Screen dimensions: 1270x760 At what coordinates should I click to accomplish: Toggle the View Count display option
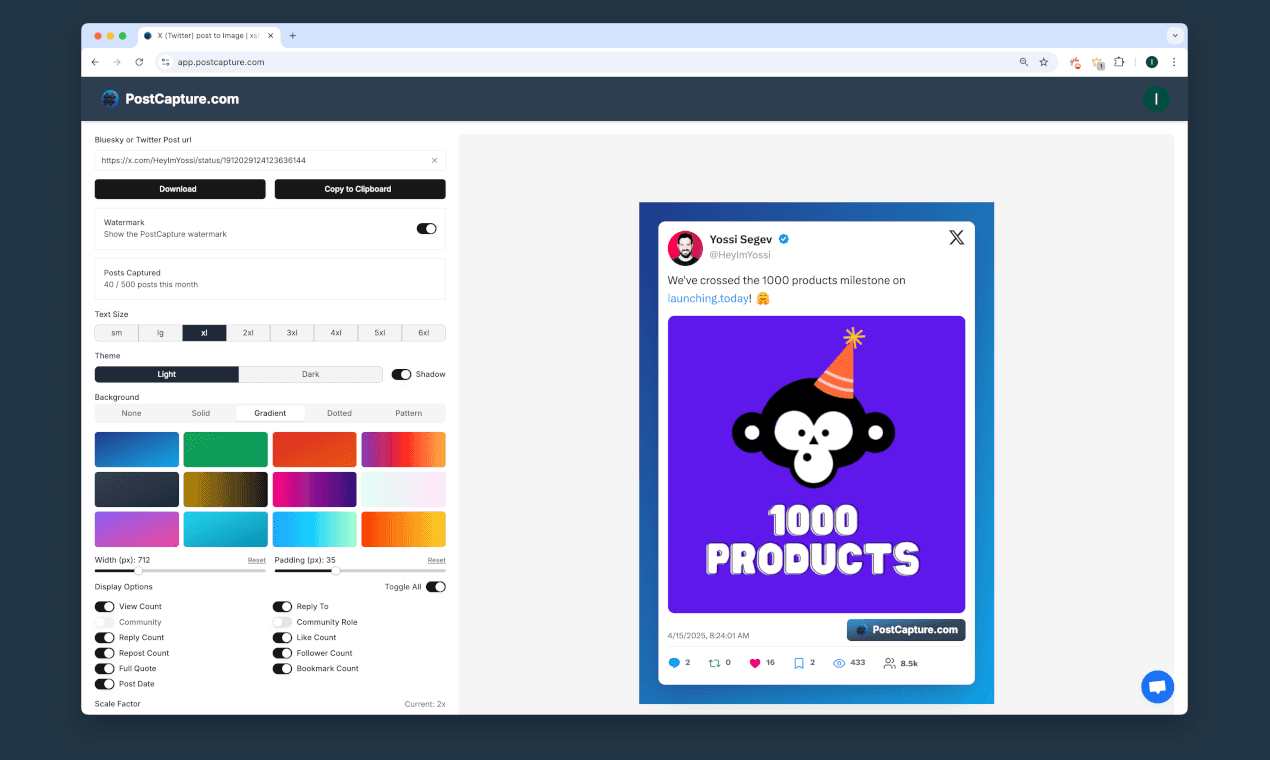104,607
